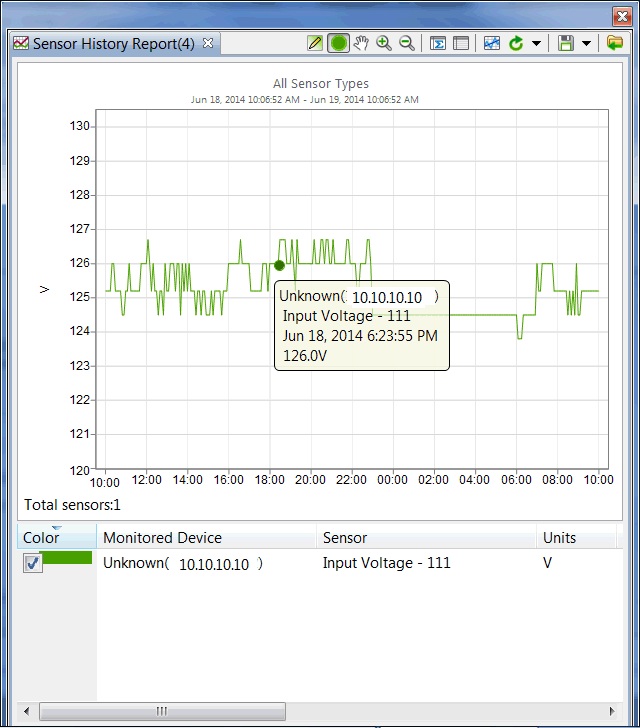Click the 130 label on voltage axis
The width and height of the screenshot is (640, 728).
(x=79, y=126)
